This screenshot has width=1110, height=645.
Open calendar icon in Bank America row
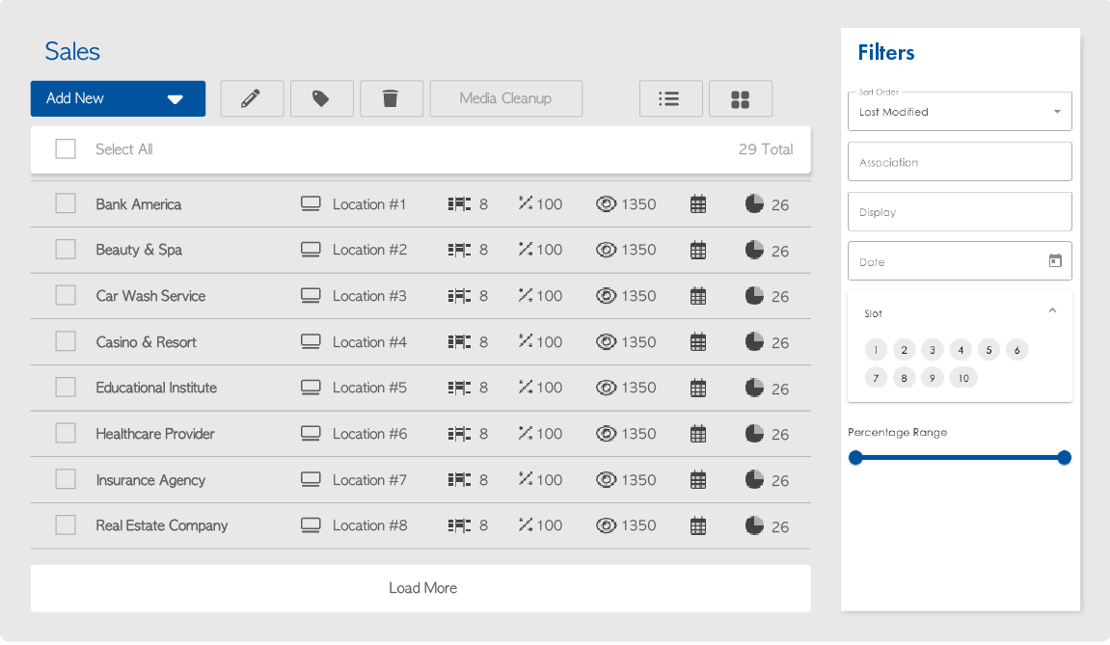[x=698, y=204]
